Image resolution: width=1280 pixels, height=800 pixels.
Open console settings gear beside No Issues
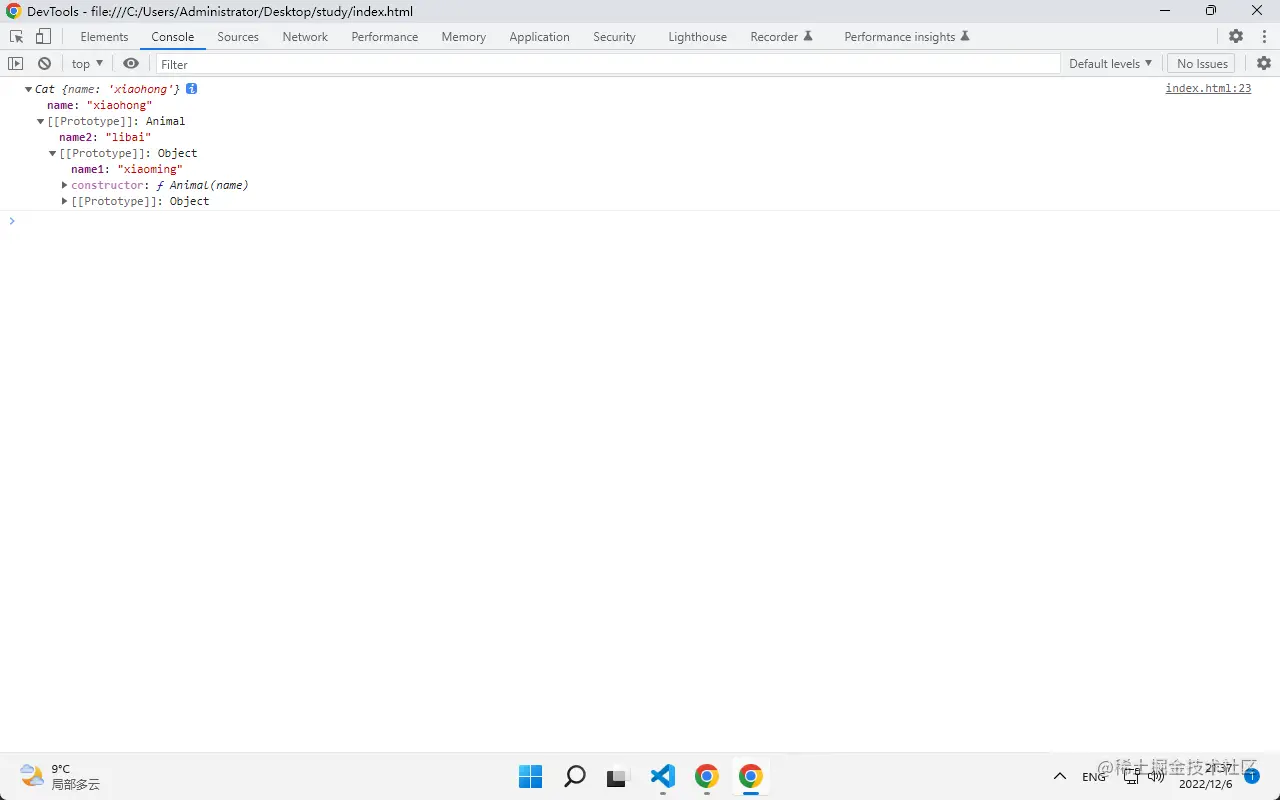[1264, 63]
